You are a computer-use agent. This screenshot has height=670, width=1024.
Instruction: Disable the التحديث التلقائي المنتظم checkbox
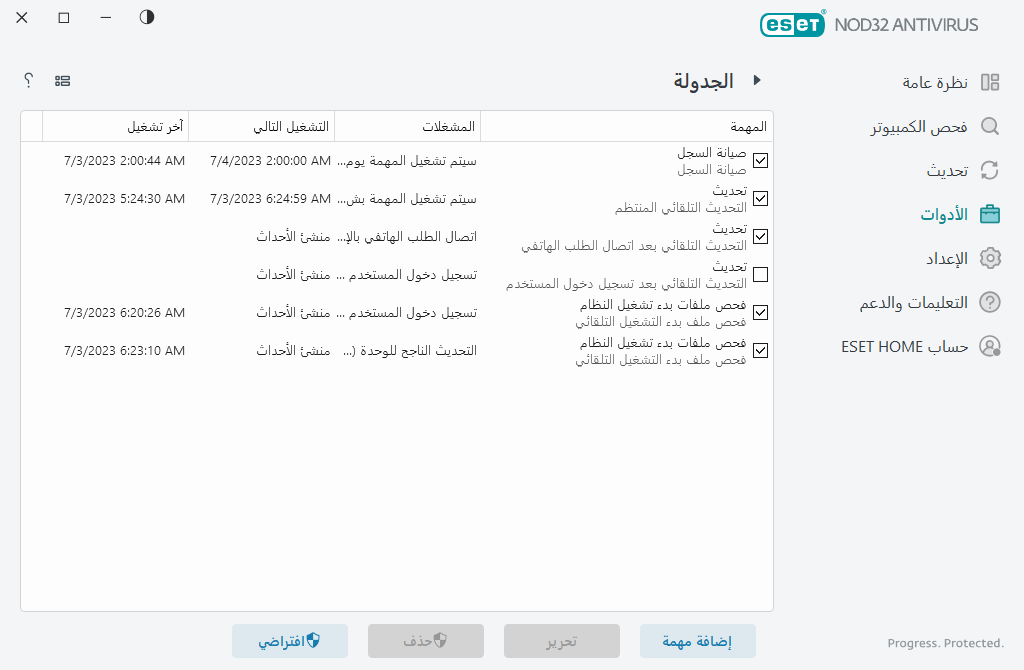pos(760,198)
